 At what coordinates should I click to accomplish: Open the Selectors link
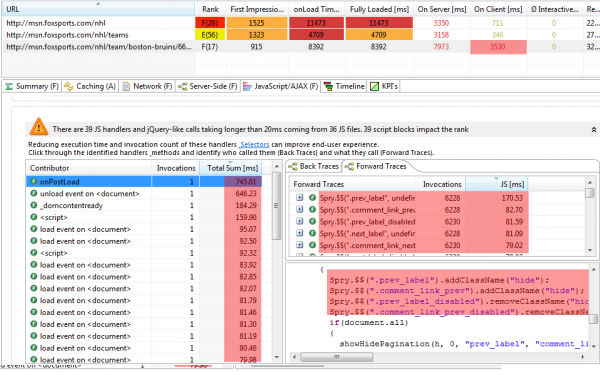[254, 145]
